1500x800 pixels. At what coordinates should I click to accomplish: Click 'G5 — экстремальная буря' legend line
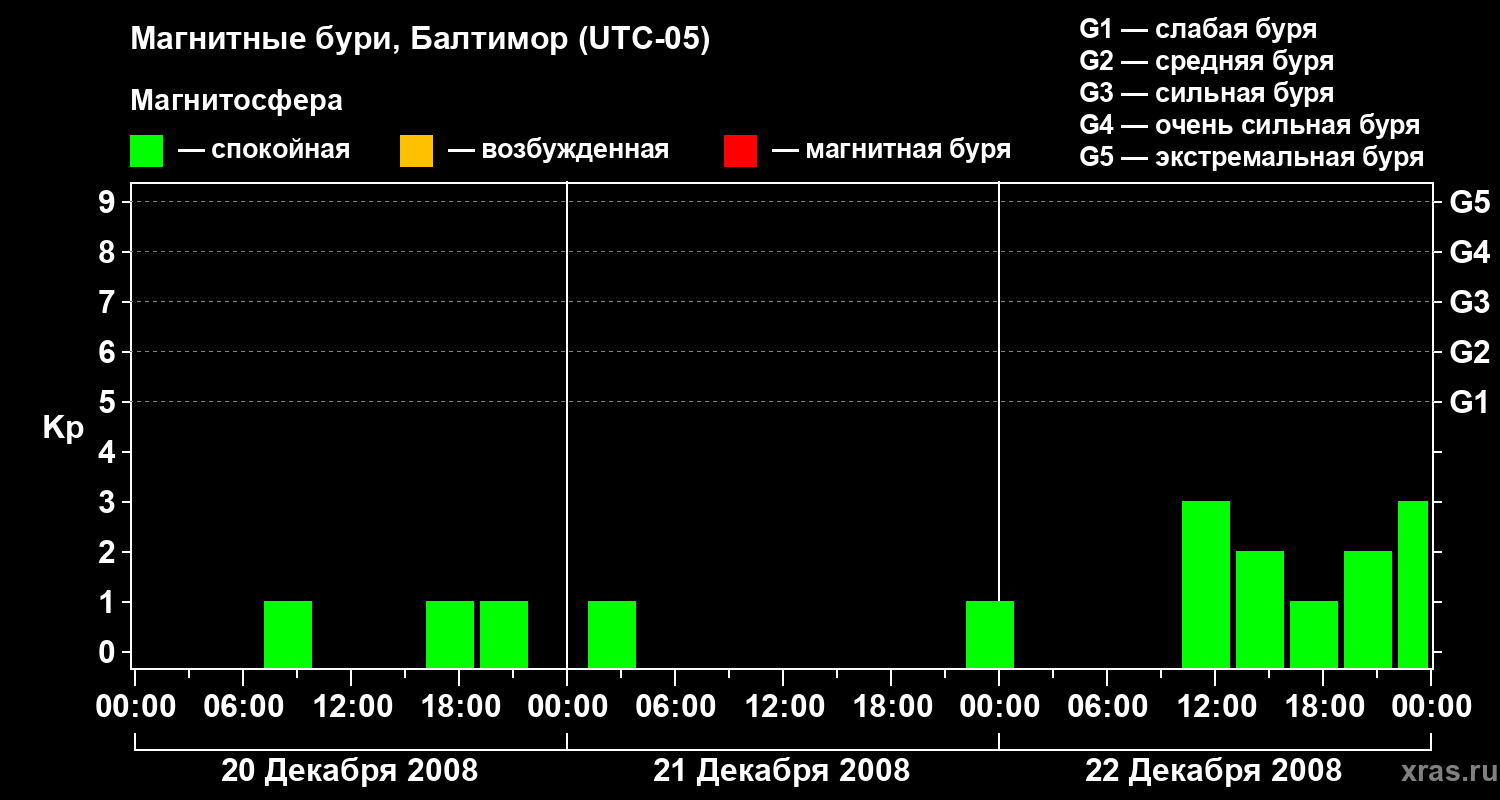click(1251, 156)
